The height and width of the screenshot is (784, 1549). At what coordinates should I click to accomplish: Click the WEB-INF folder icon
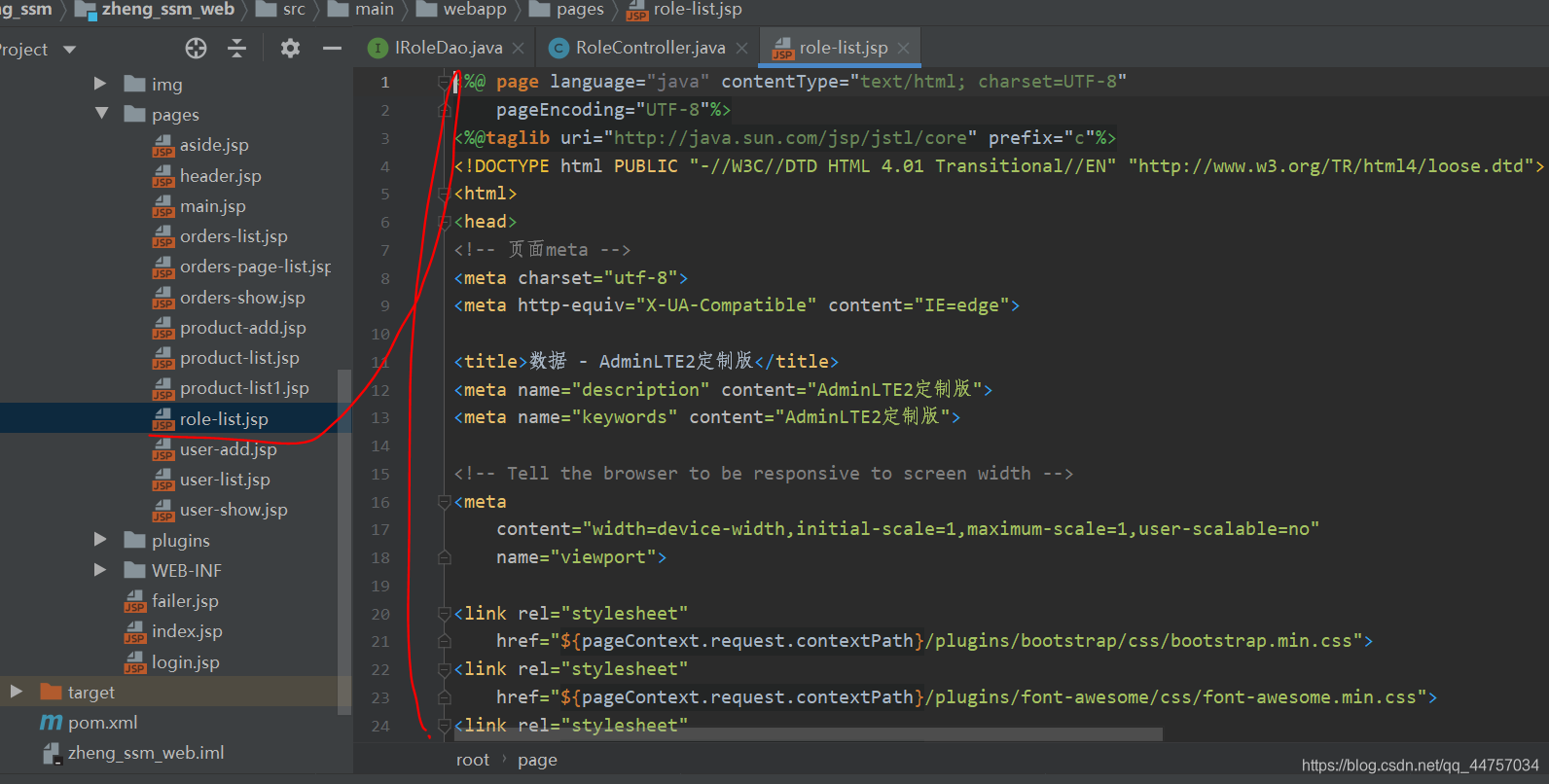click(x=135, y=569)
